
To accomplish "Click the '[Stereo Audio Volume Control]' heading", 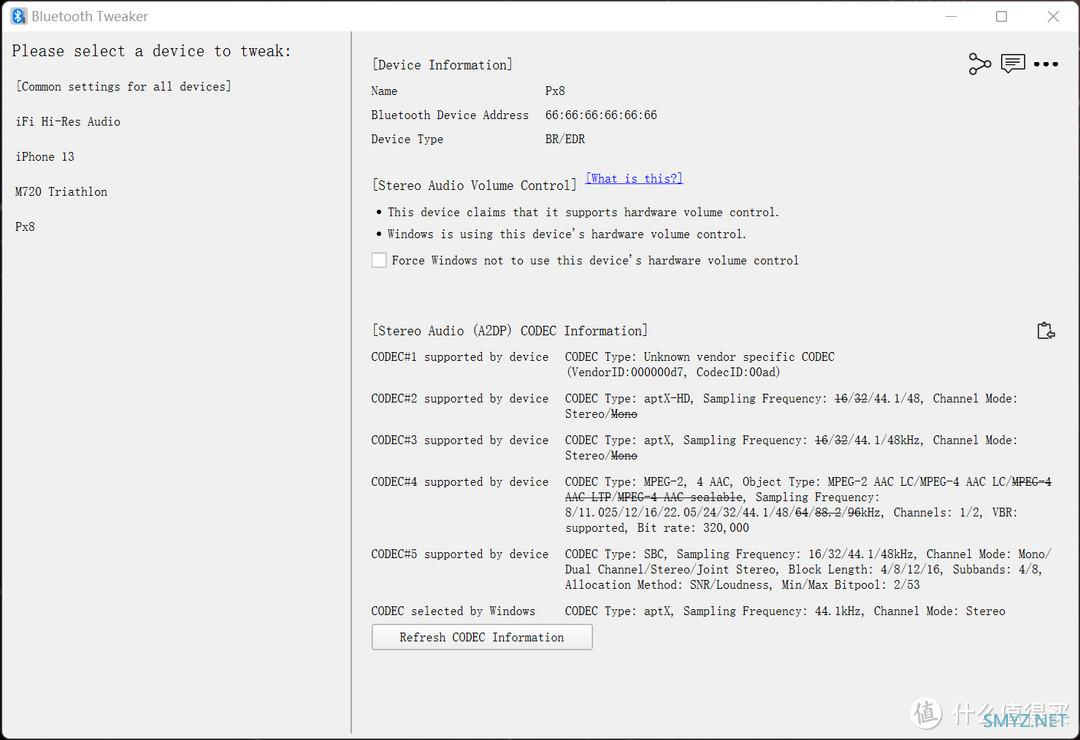I will (474, 185).
